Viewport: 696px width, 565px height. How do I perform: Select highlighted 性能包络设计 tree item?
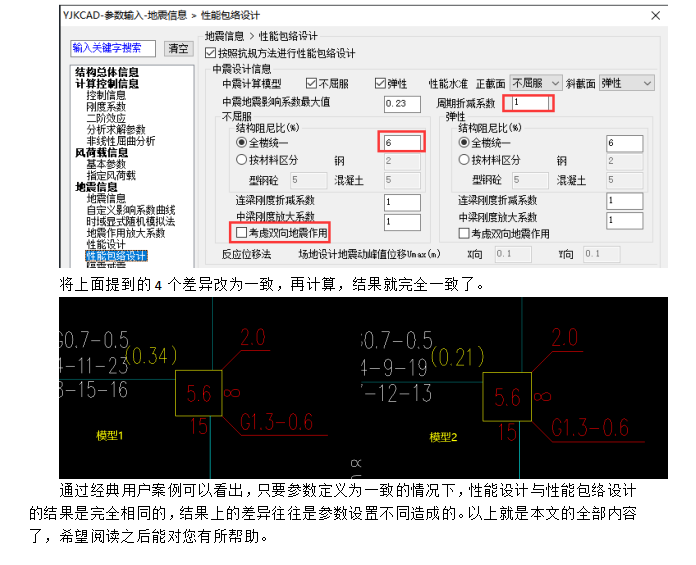point(116,256)
